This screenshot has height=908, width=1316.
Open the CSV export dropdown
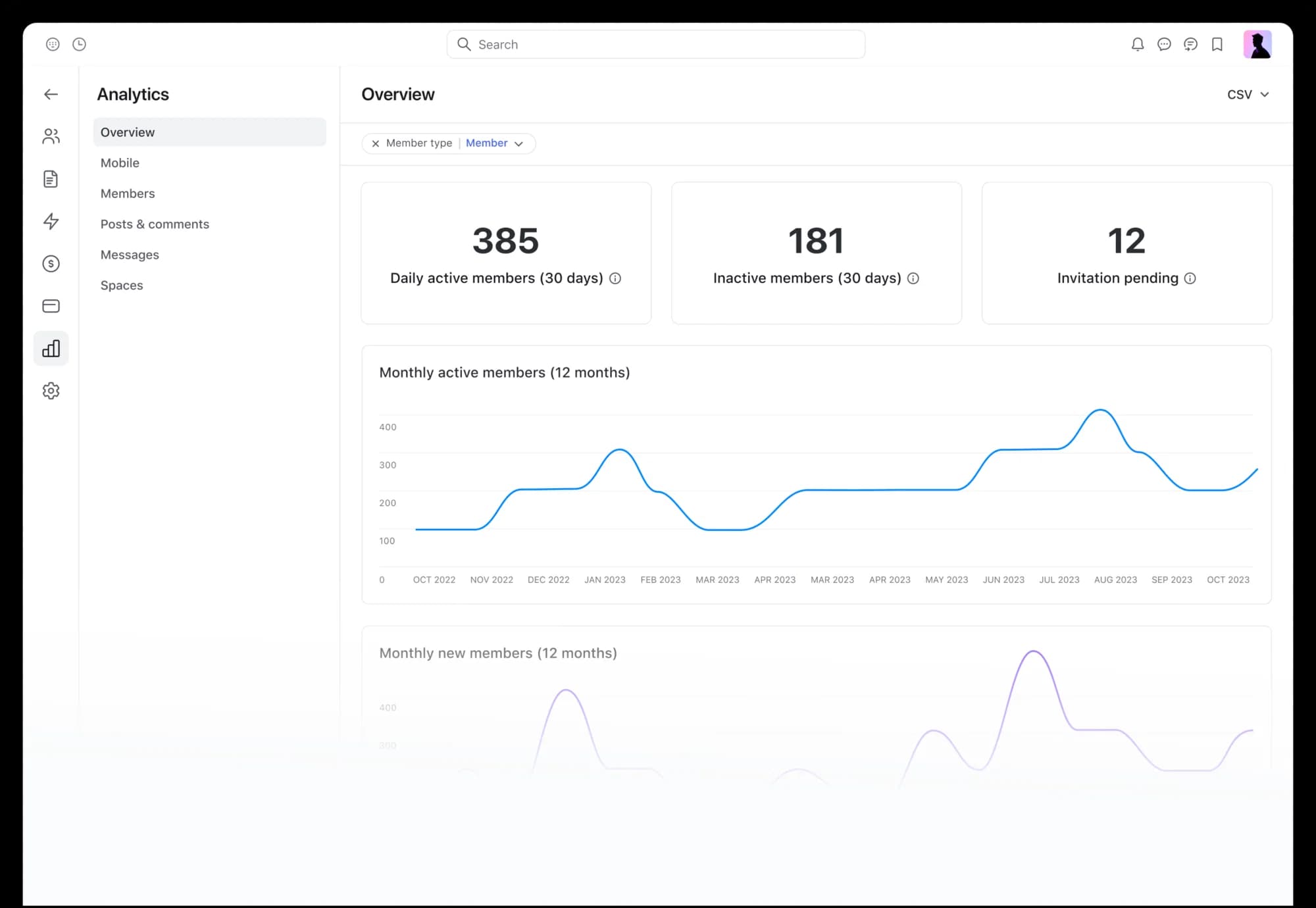click(x=1248, y=95)
